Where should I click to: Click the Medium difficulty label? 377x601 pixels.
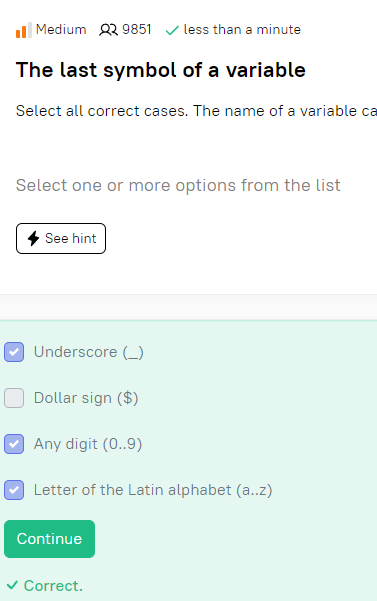(61, 30)
